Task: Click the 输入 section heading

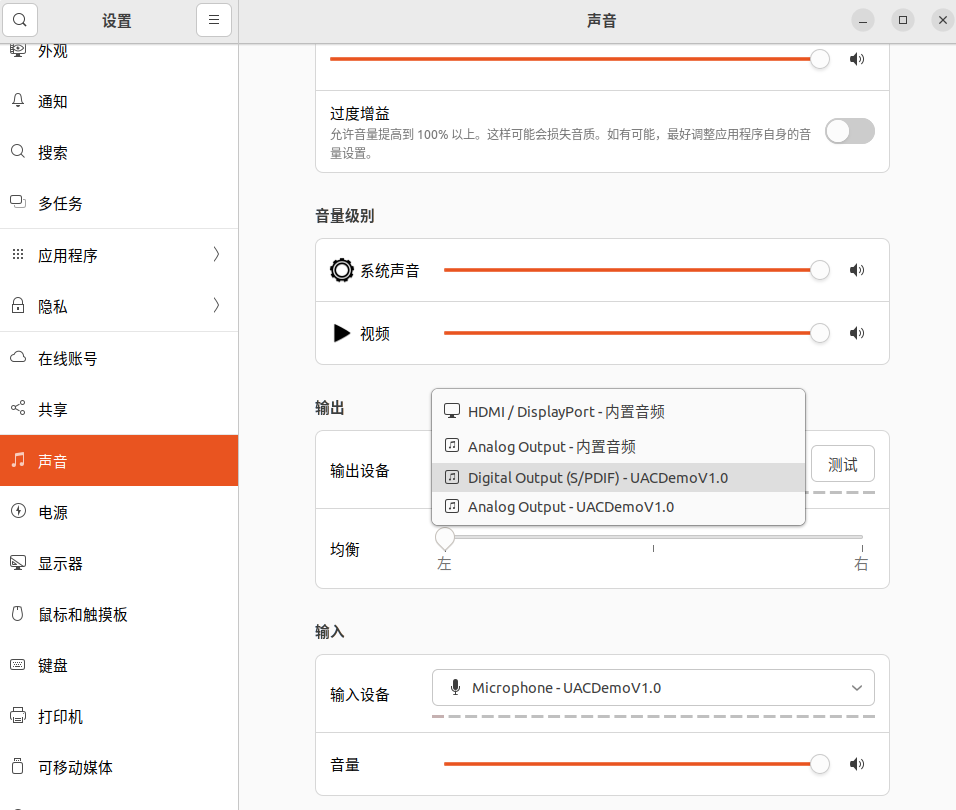Action: point(330,631)
